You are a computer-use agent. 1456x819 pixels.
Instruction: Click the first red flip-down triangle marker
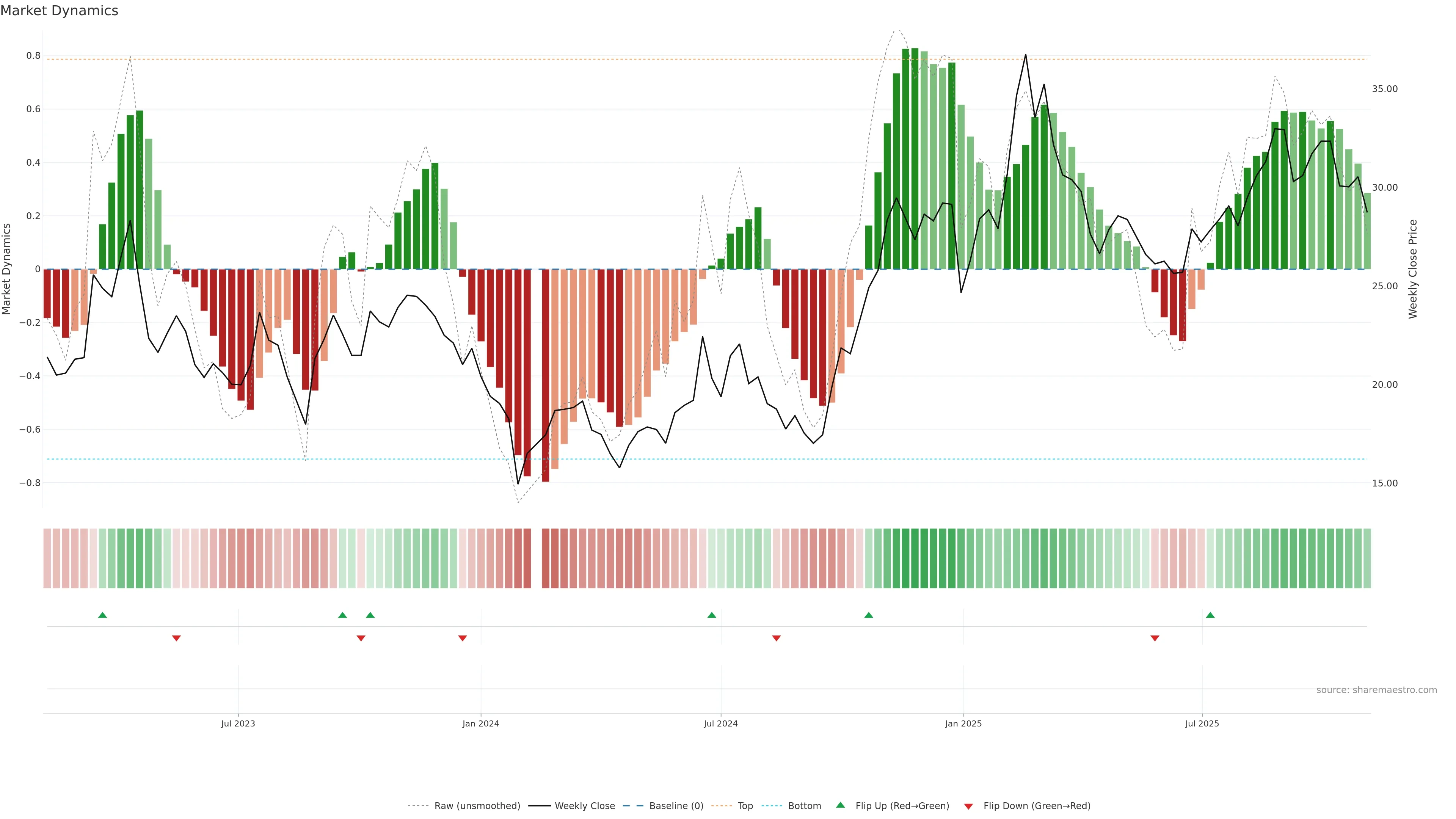click(x=176, y=638)
